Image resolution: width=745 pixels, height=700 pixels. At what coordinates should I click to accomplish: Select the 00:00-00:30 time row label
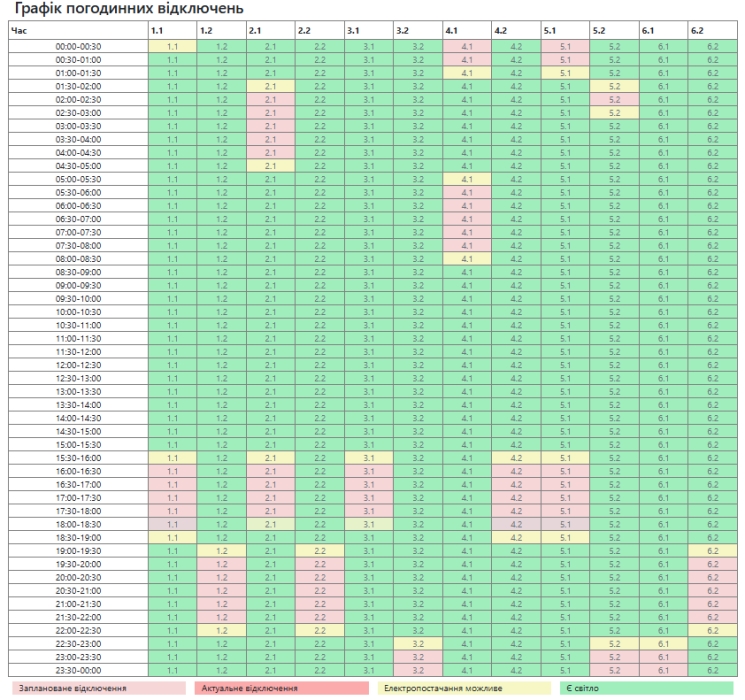click(x=75, y=46)
